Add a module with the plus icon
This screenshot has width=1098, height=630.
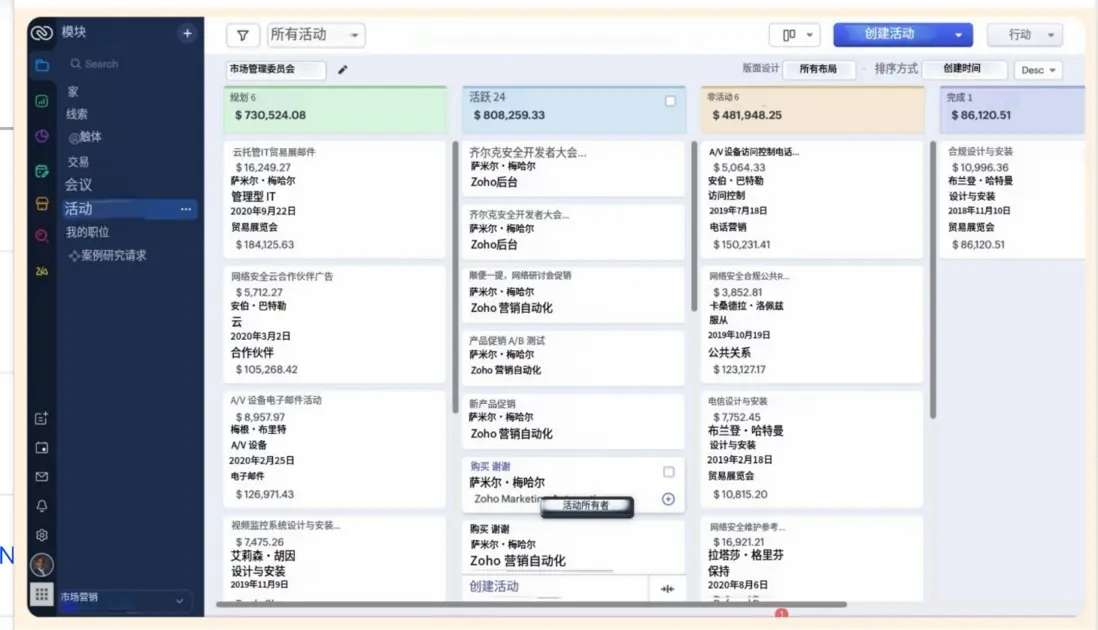point(187,33)
